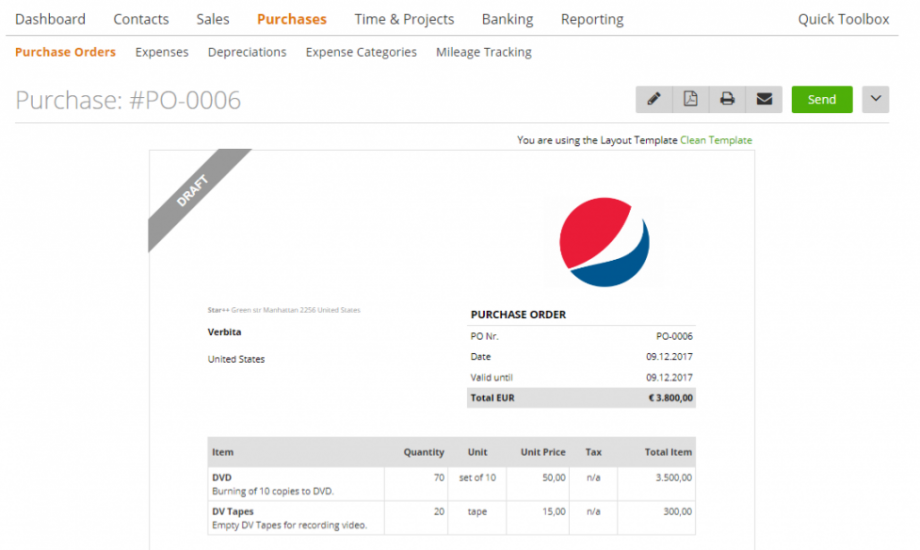Open the Quick Toolbox
This screenshot has width=920, height=550.
[843, 19]
